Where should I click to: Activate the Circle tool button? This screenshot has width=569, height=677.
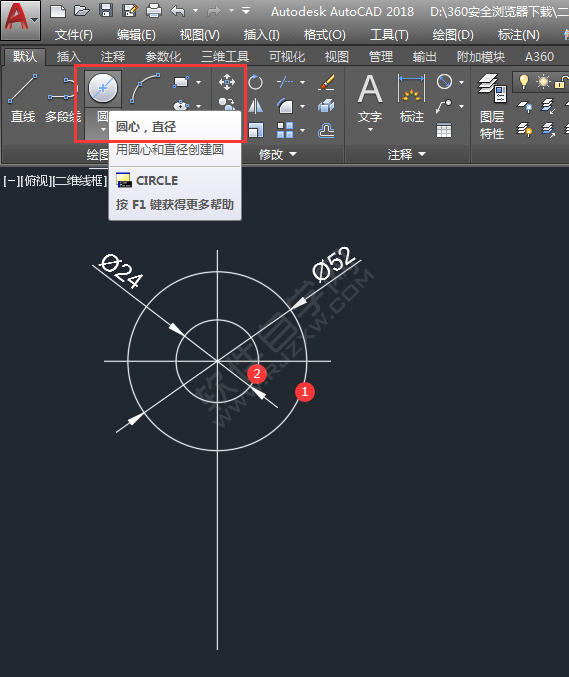point(103,88)
